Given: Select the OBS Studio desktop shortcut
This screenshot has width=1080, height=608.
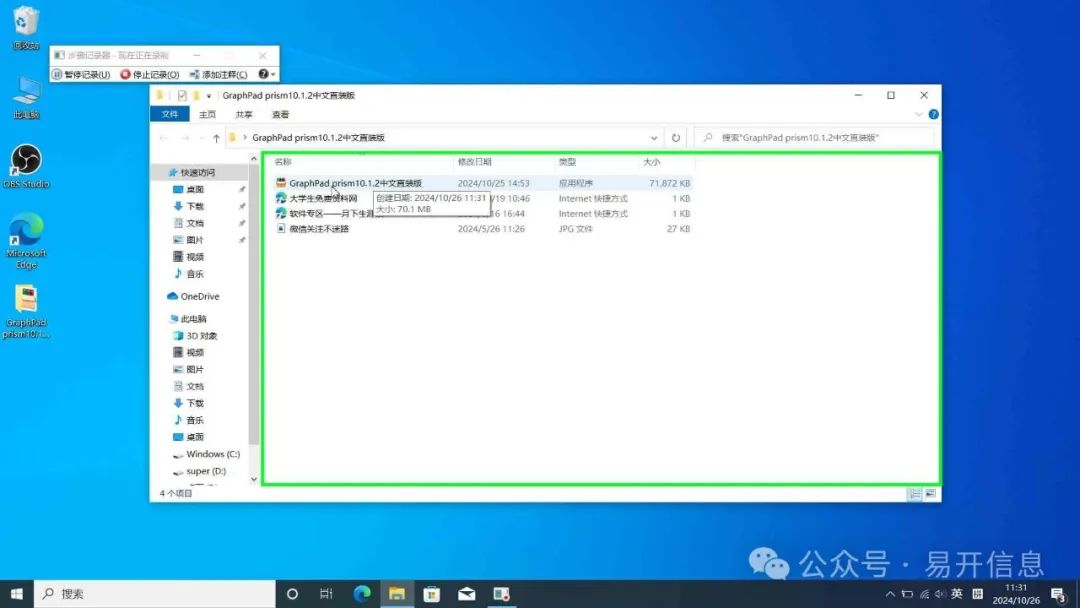Looking at the screenshot, I should [26, 166].
